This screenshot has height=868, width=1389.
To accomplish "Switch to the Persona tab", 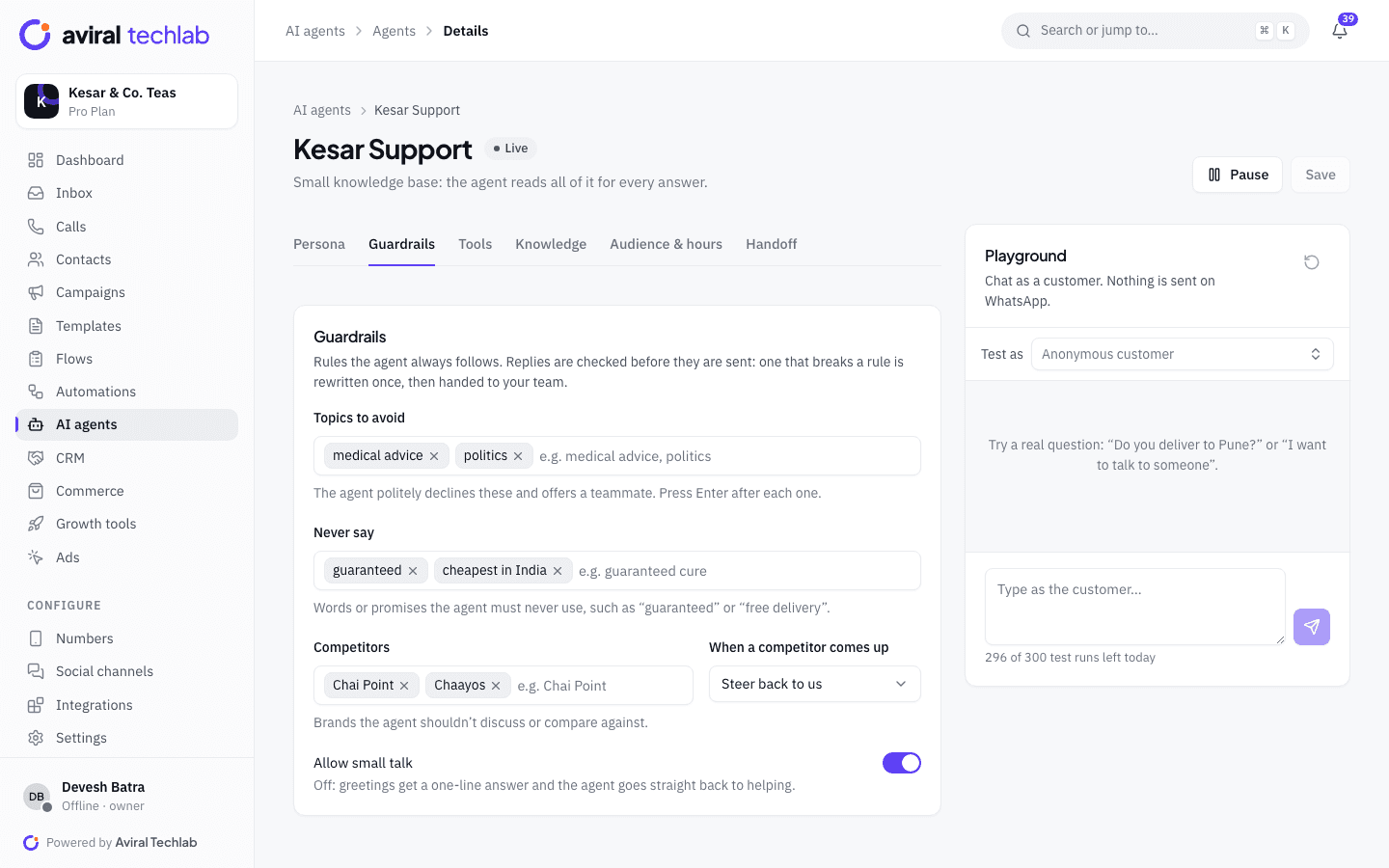I will pyautogui.click(x=319, y=244).
